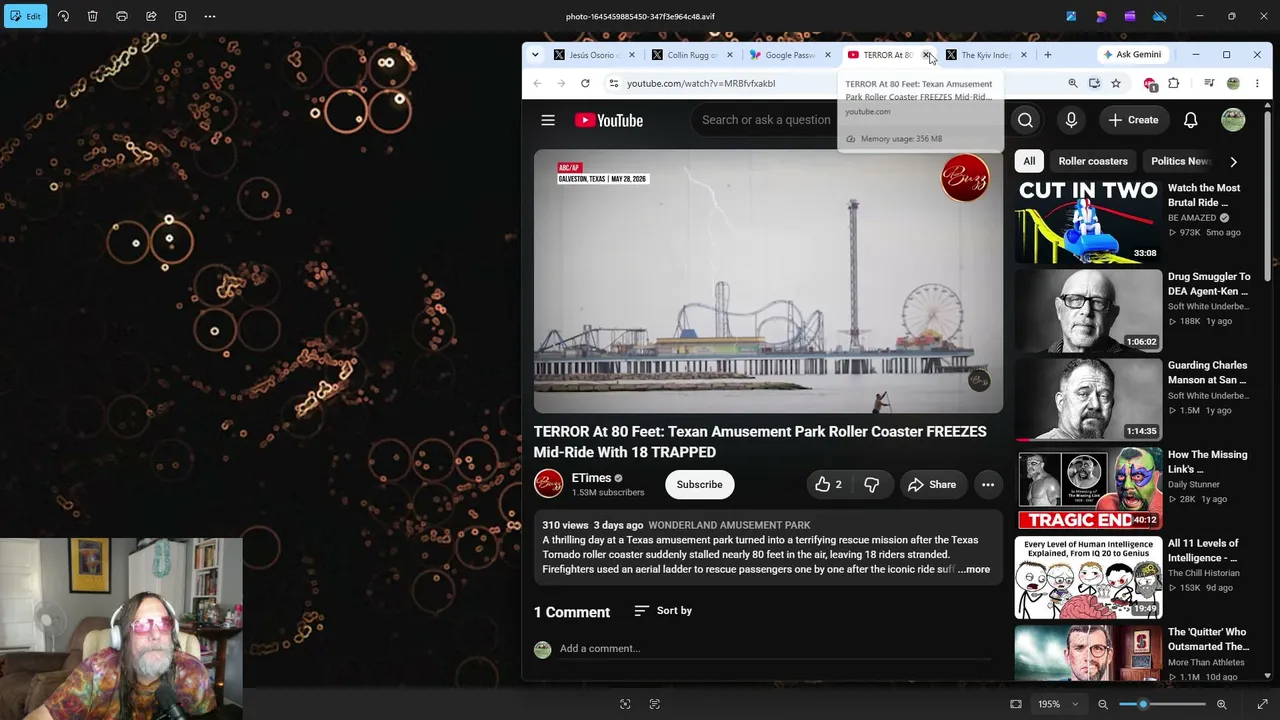Show more filter chips with the arrow
1280x720 pixels.
[x=1233, y=161]
